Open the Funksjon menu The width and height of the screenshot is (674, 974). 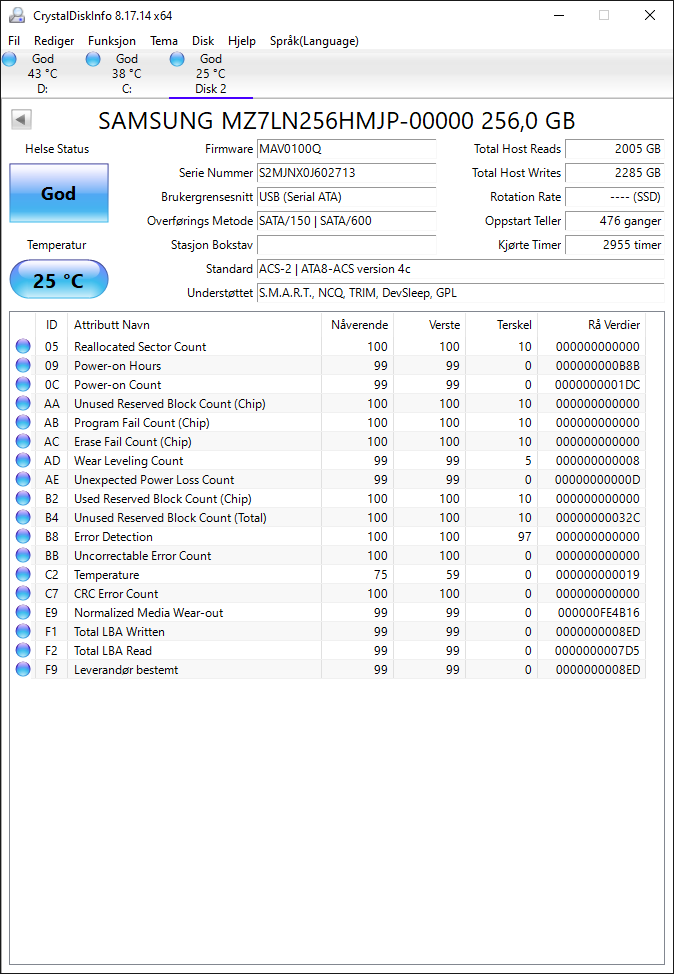point(112,41)
